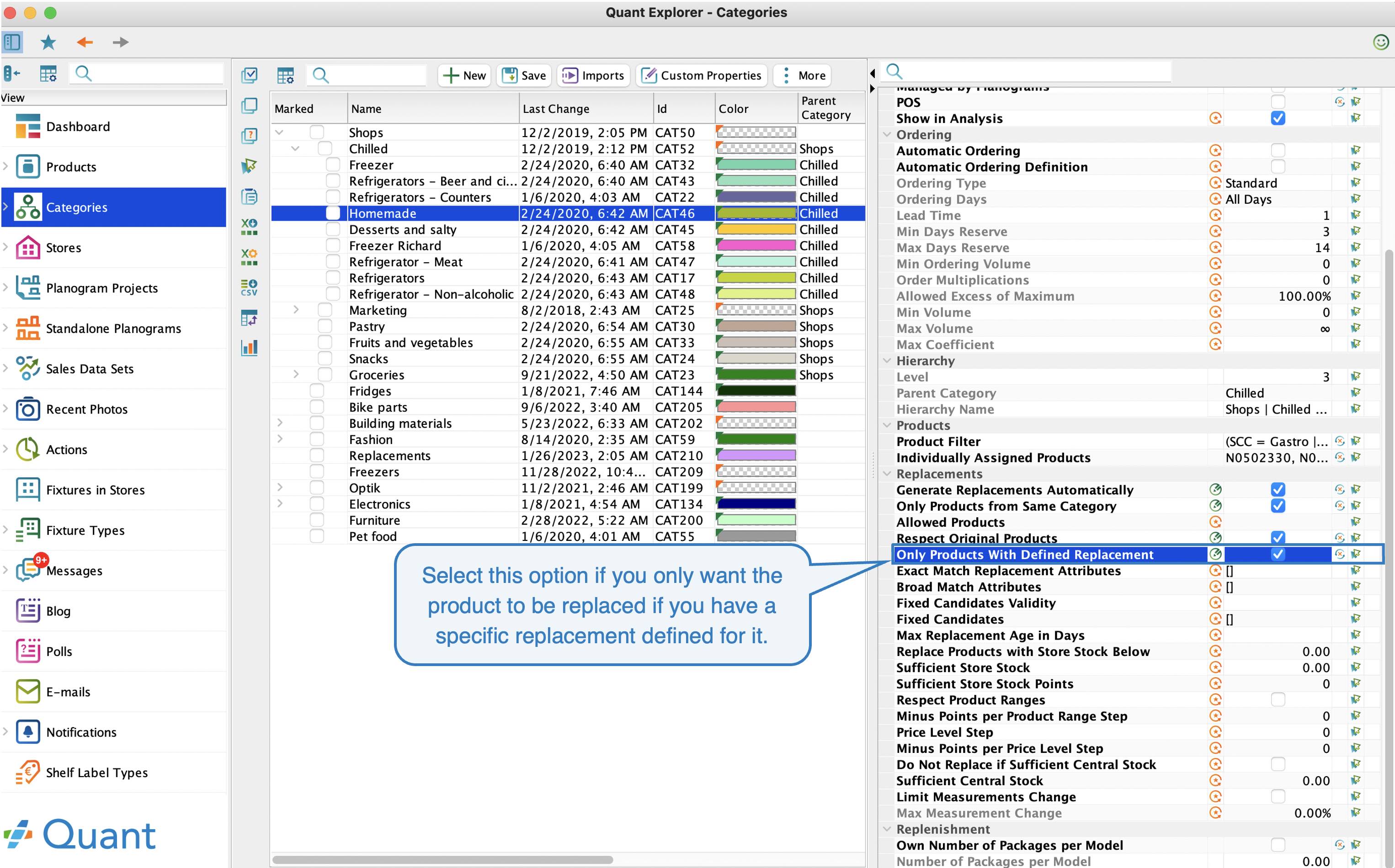Go forward with the gray arrow
This screenshot has width=1395, height=868.
pyautogui.click(x=120, y=42)
